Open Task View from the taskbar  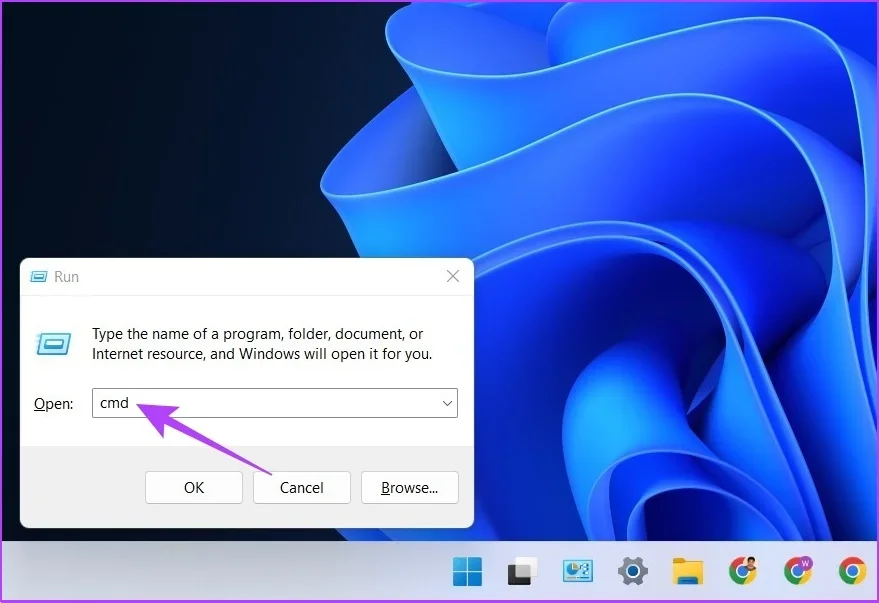(x=522, y=571)
